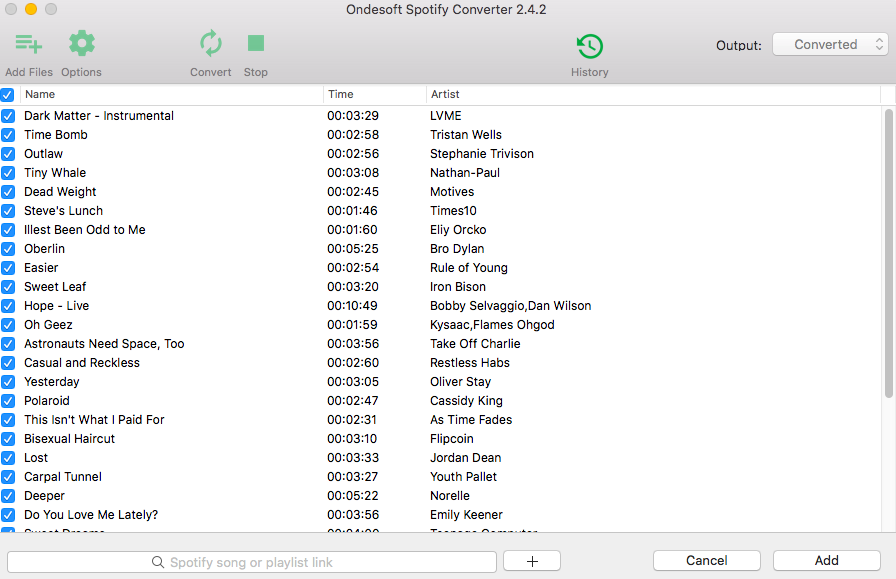Uncheck the Polaroid checkbox

click(8, 401)
